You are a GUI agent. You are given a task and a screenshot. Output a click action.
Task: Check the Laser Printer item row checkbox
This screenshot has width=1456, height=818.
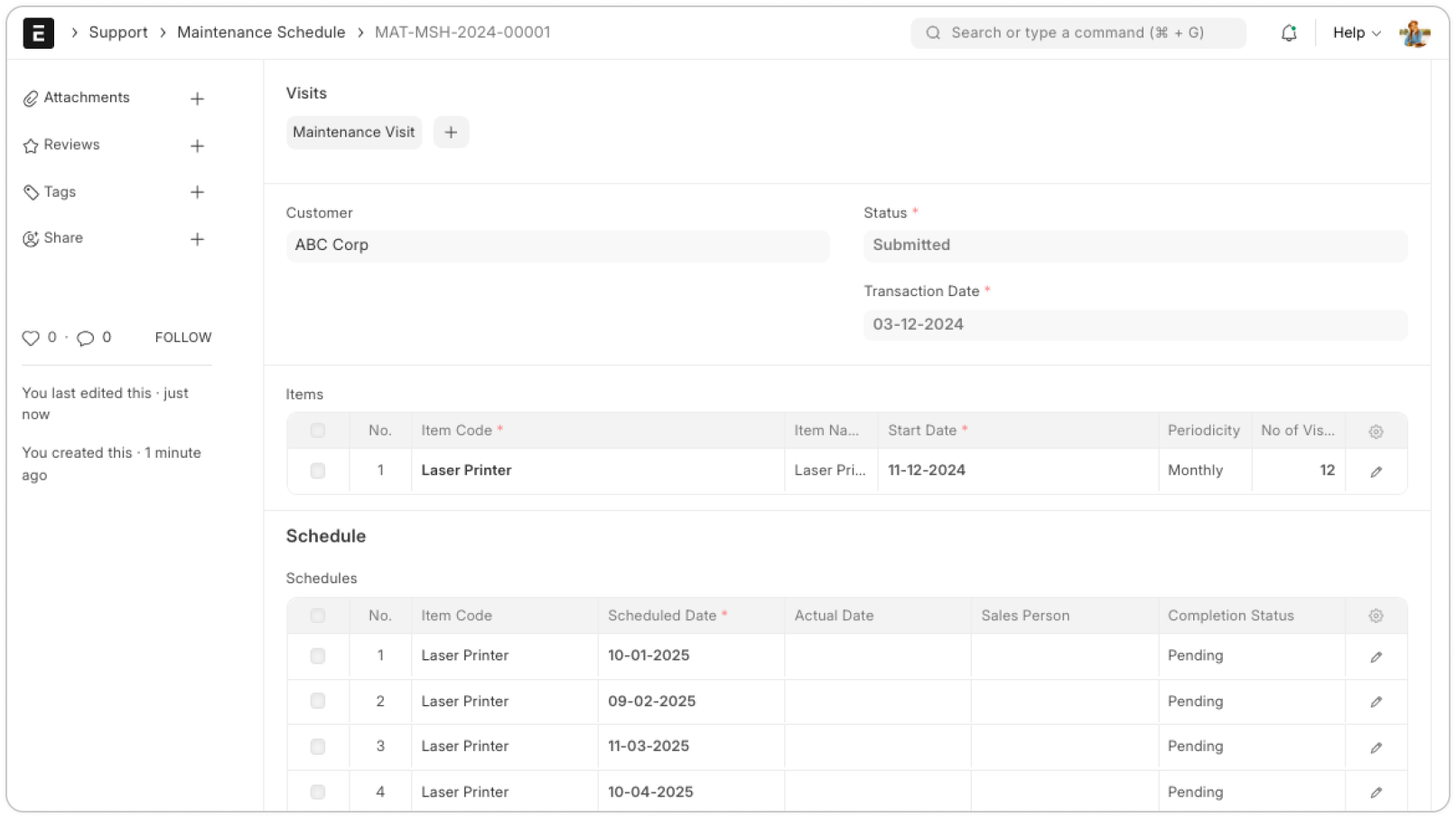317,470
